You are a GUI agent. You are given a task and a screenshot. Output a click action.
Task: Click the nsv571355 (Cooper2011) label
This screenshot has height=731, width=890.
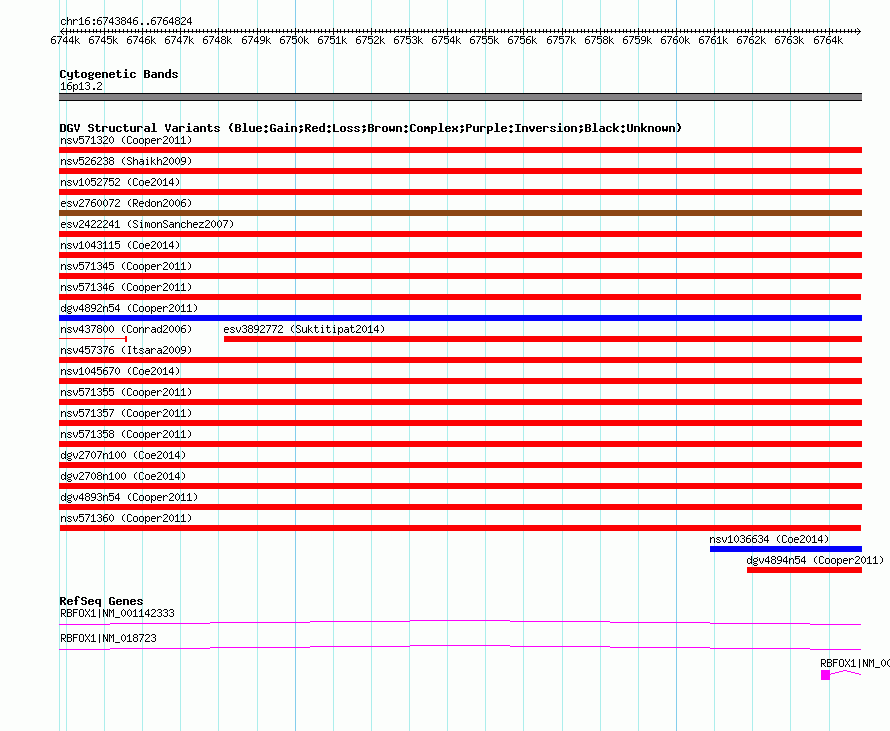126,392
